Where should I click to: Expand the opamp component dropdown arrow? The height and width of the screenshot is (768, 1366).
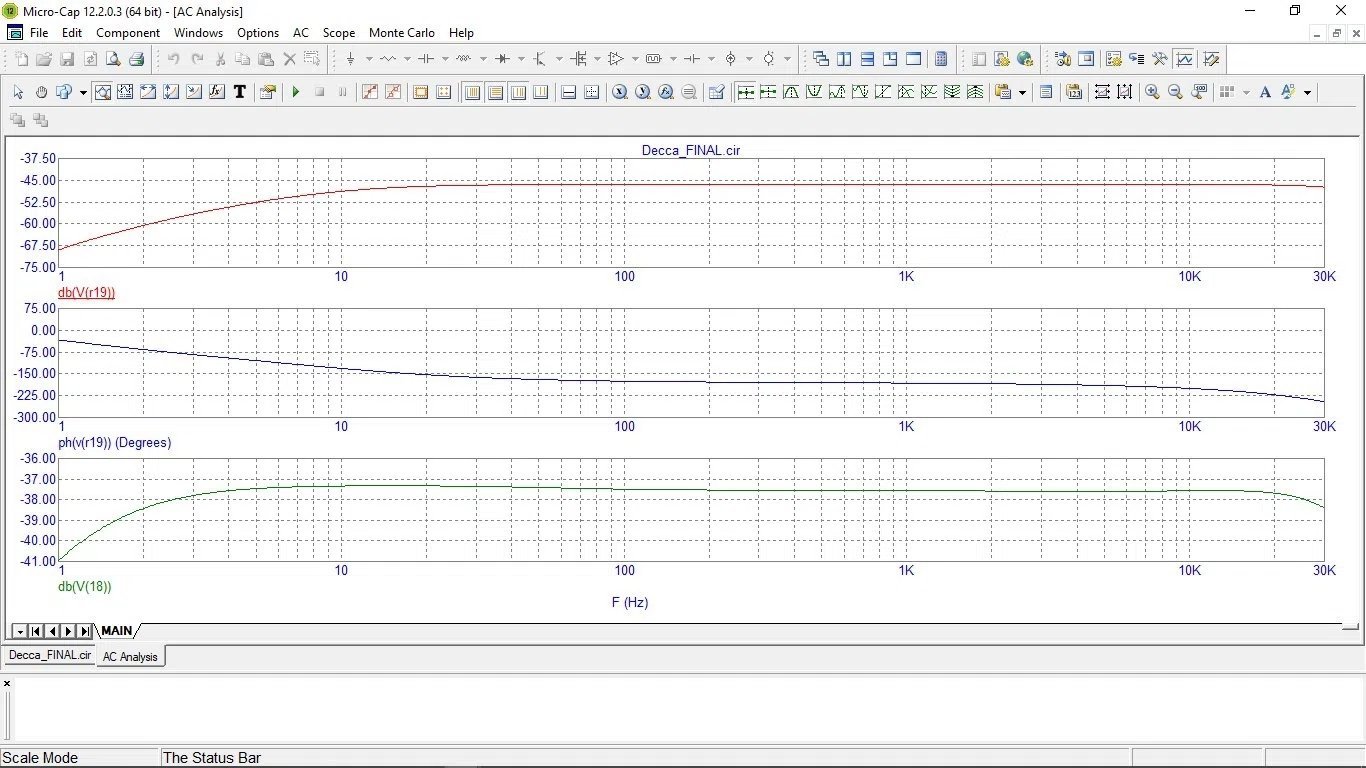[x=635, y=59]
